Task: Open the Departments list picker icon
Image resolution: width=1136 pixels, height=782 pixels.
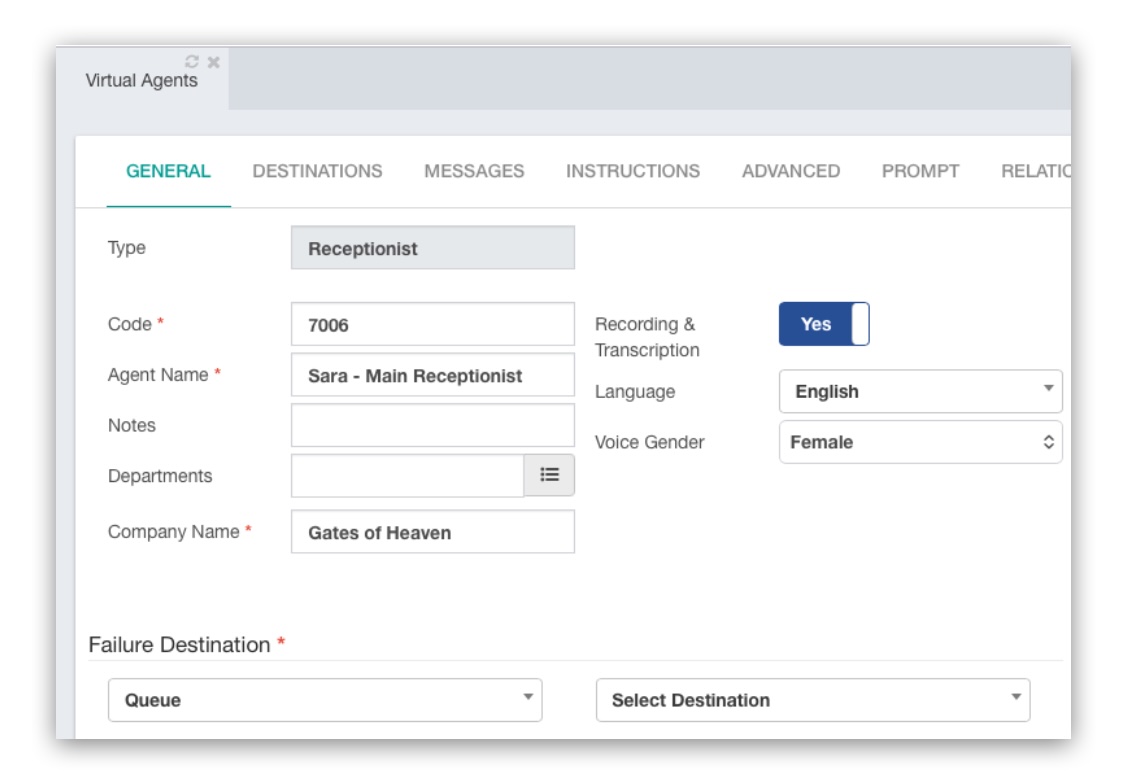Action: (549, 475)
